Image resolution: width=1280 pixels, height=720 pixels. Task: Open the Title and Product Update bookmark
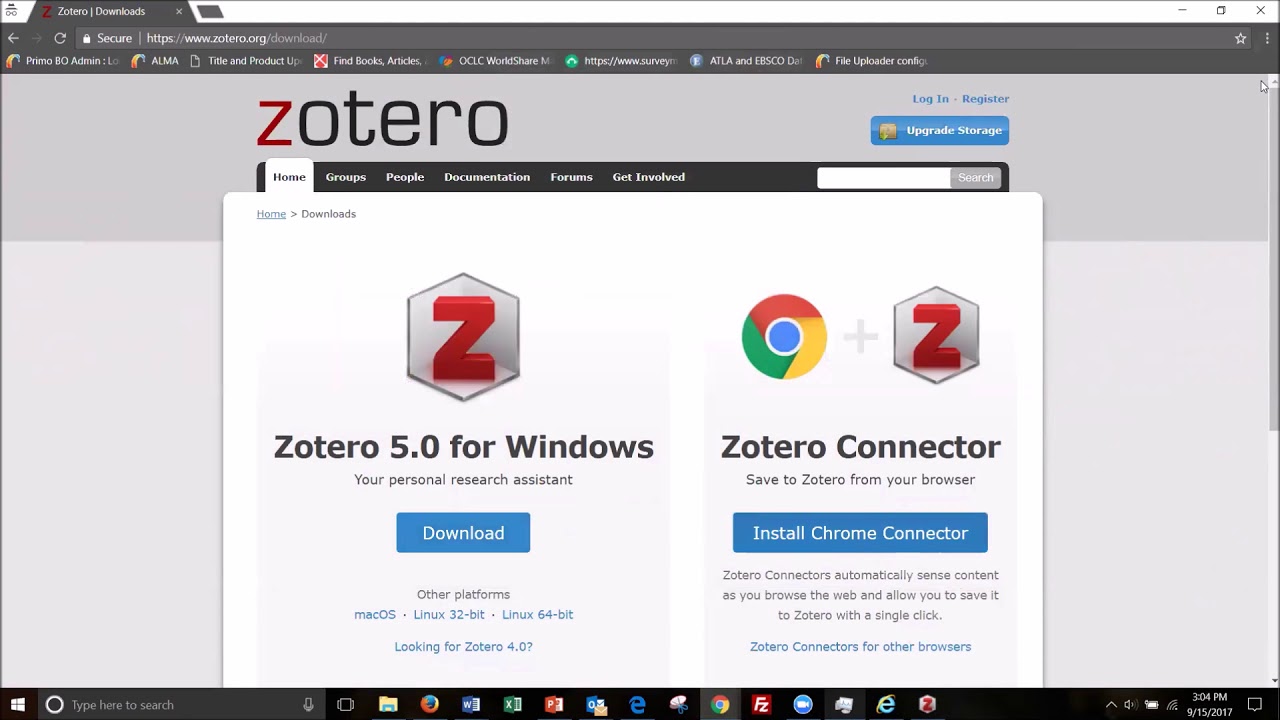point(245,61)
